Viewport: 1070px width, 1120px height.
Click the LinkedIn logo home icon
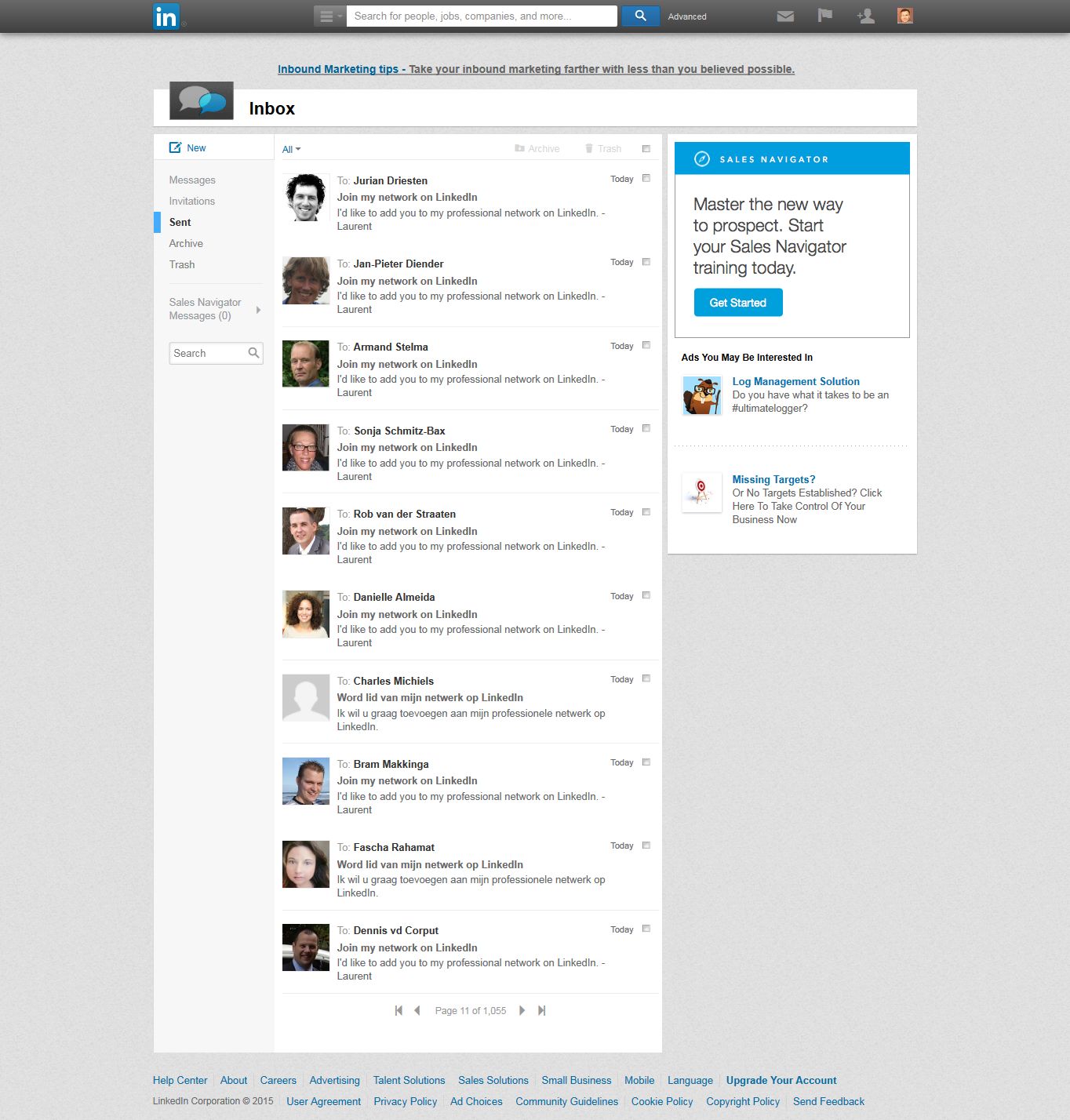point(166,16)
